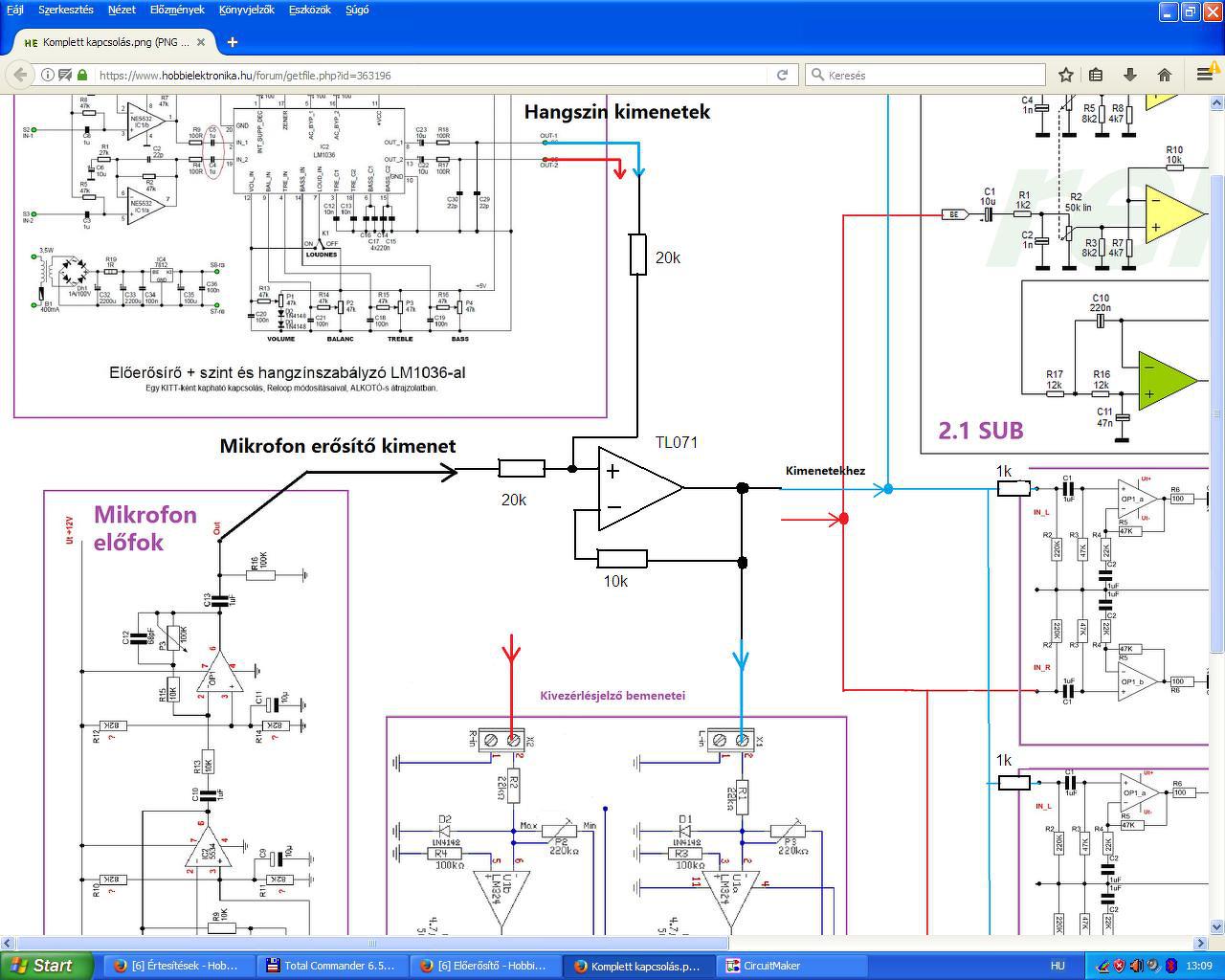Go to the home page icon
The image size is (1225, 980).
(x=1165, y=75)
